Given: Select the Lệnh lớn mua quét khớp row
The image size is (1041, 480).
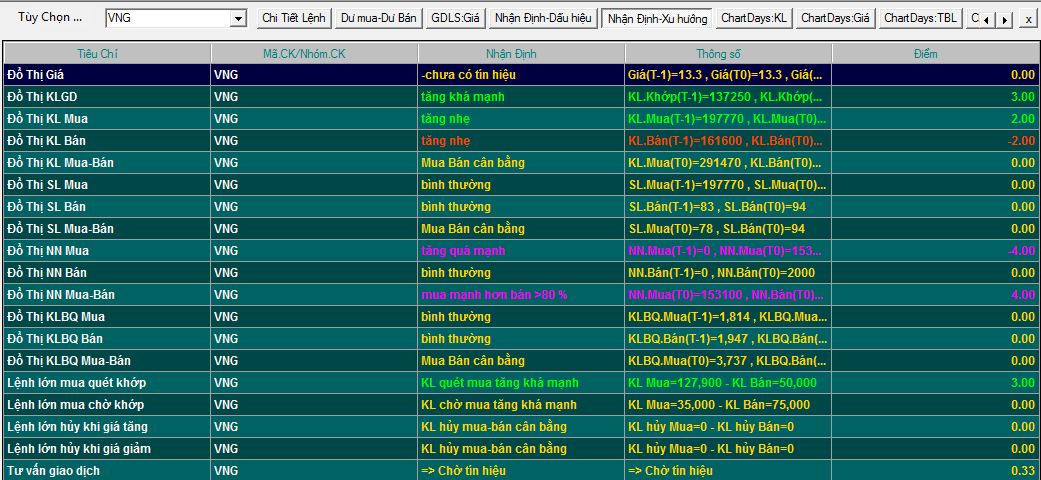Looking at the screenshot, I should pyautogui.click(x=520, y=382).
